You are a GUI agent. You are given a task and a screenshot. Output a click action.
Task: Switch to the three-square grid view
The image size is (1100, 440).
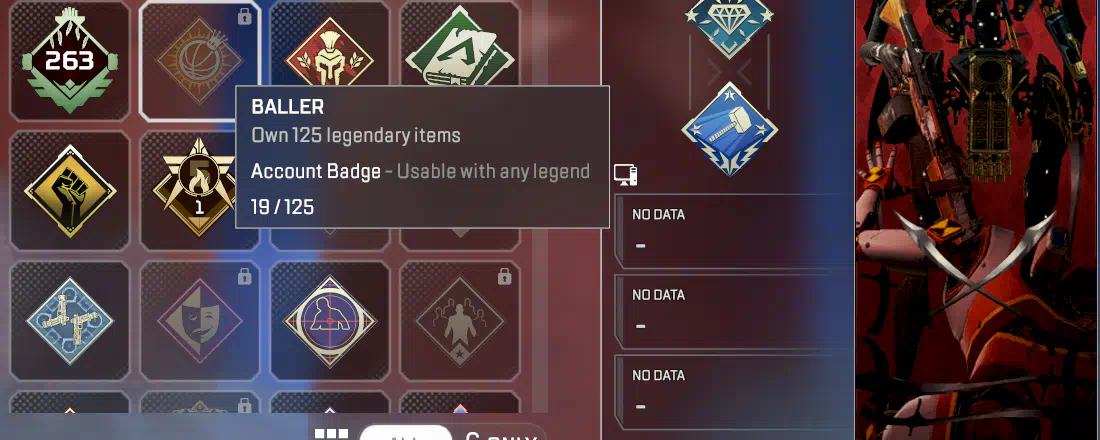331,434
